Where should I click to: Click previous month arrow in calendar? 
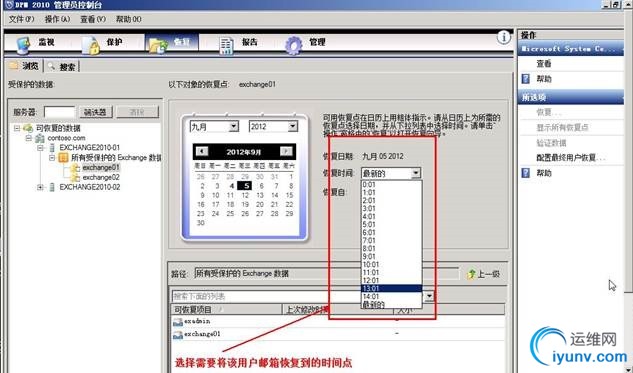[x=201, y=151]
